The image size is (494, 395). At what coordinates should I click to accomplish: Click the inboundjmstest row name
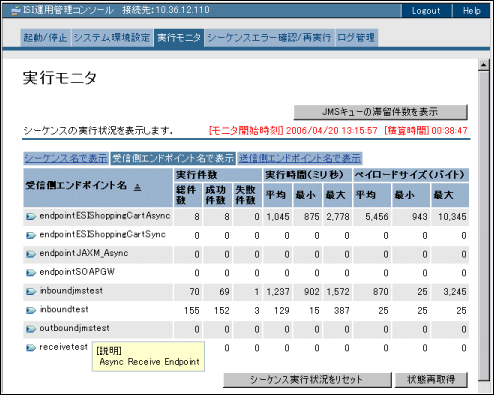point(71,291)
